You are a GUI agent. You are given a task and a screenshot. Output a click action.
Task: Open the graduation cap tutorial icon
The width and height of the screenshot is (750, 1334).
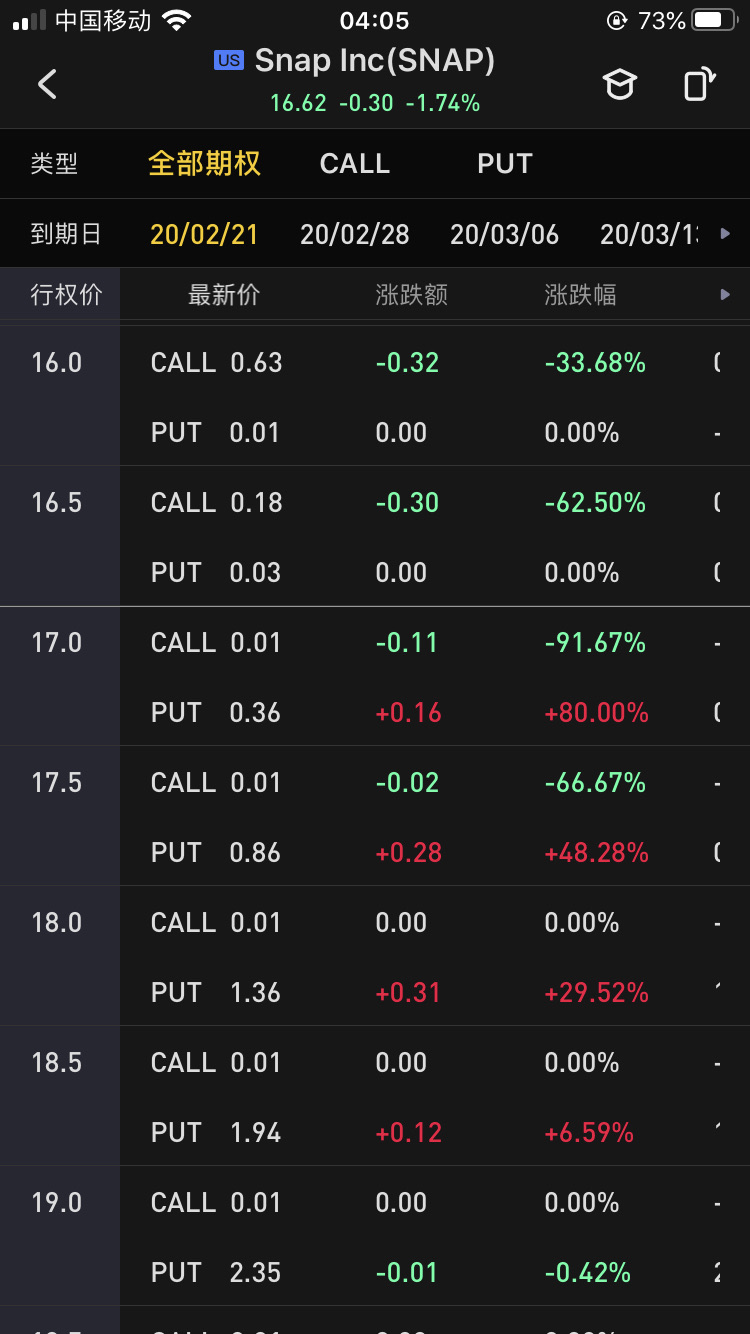coord(620,84)
